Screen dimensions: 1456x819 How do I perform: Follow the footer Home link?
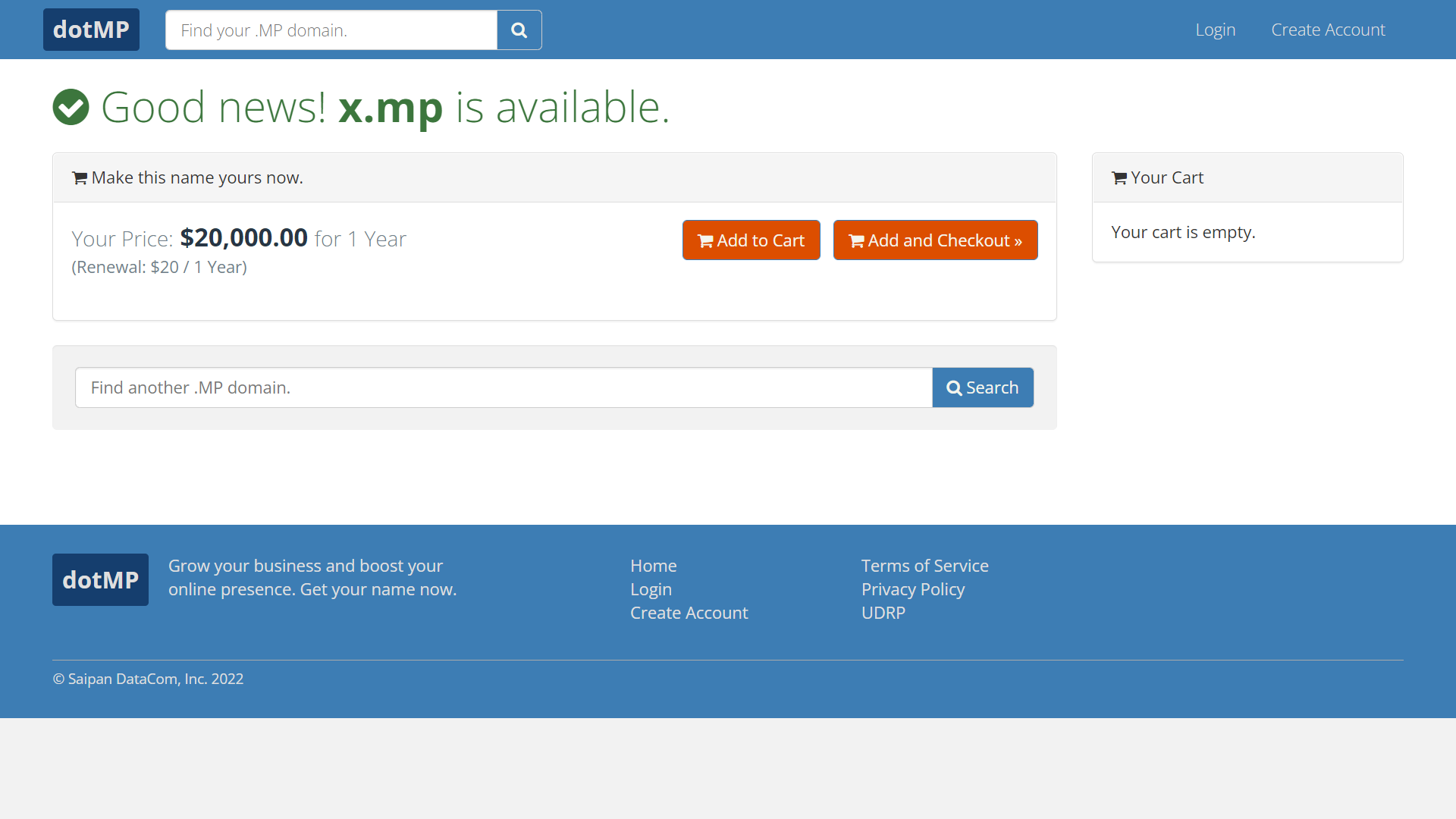pos(653,566)
